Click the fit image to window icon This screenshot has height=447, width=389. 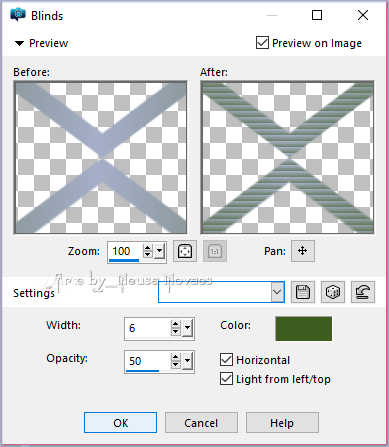tap(185, 251)
